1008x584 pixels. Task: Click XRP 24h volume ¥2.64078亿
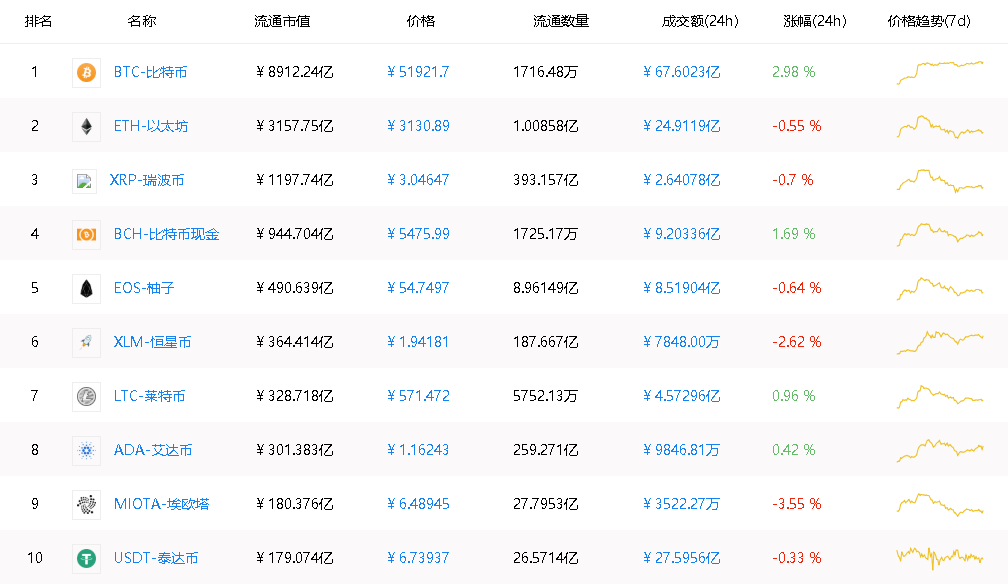click(681, 180)
